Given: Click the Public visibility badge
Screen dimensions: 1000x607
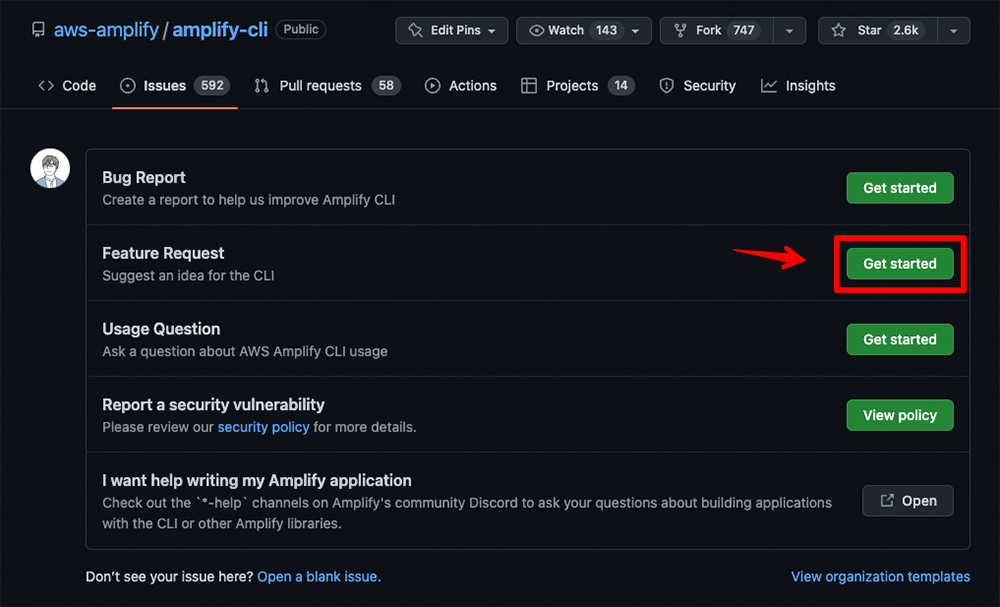Looking at the screenshot, I should click(301, 29).
